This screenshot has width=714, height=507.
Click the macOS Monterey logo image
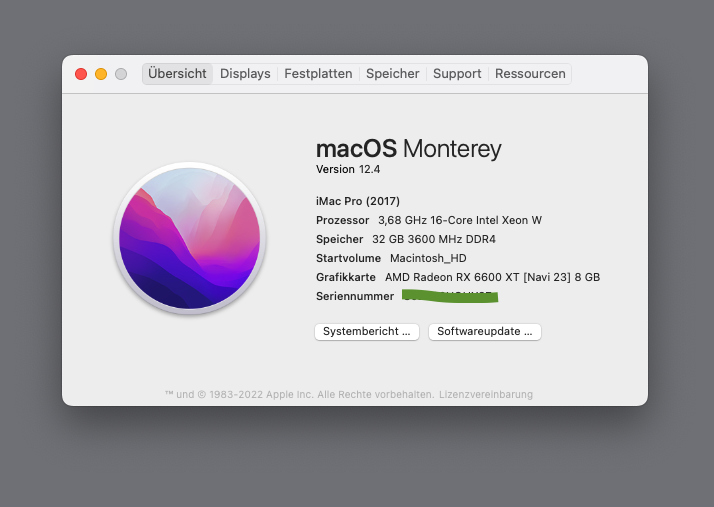[190, 238]
